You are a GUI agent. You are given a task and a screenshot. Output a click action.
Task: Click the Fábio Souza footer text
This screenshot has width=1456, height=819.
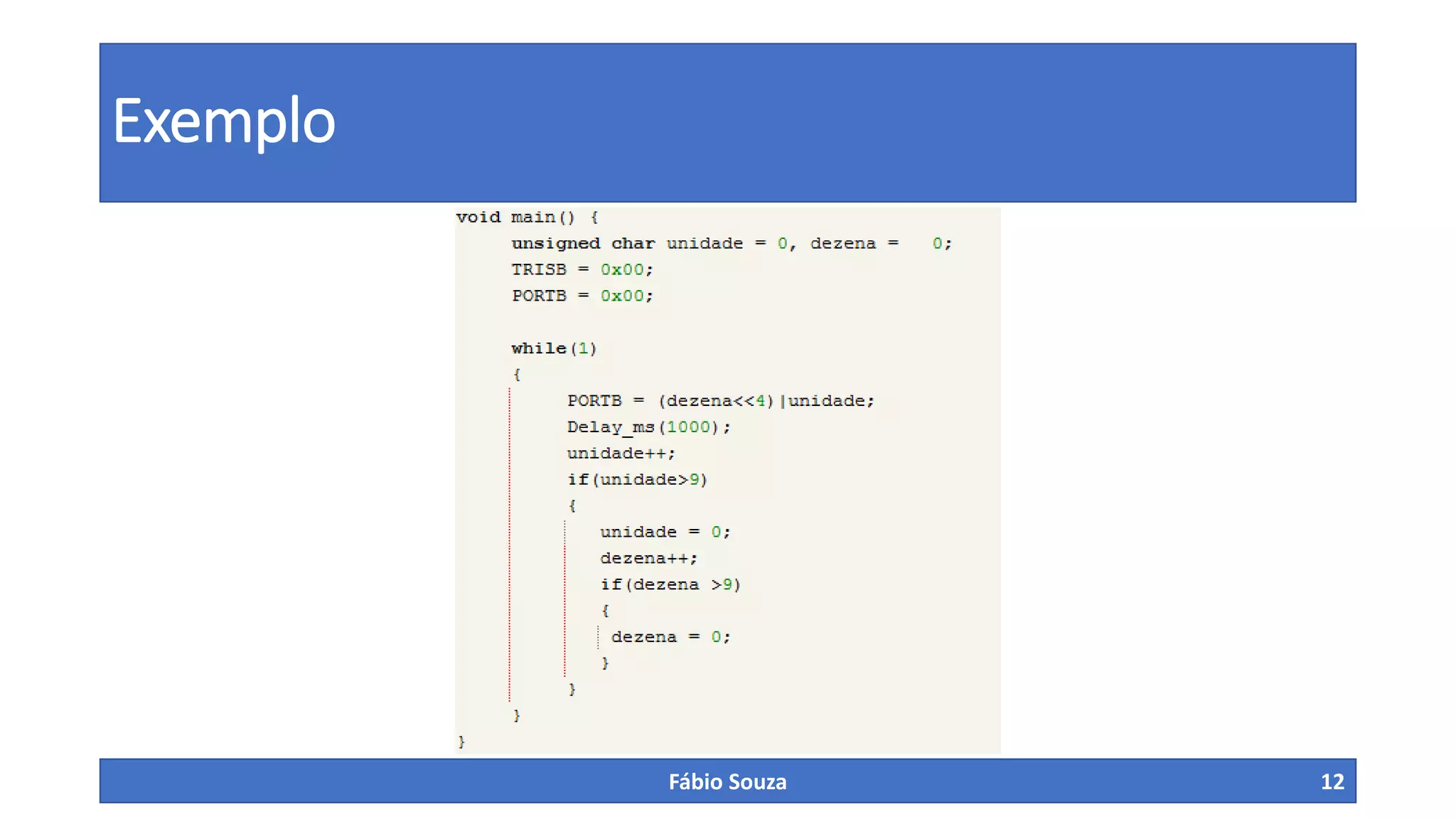point(727,781)
